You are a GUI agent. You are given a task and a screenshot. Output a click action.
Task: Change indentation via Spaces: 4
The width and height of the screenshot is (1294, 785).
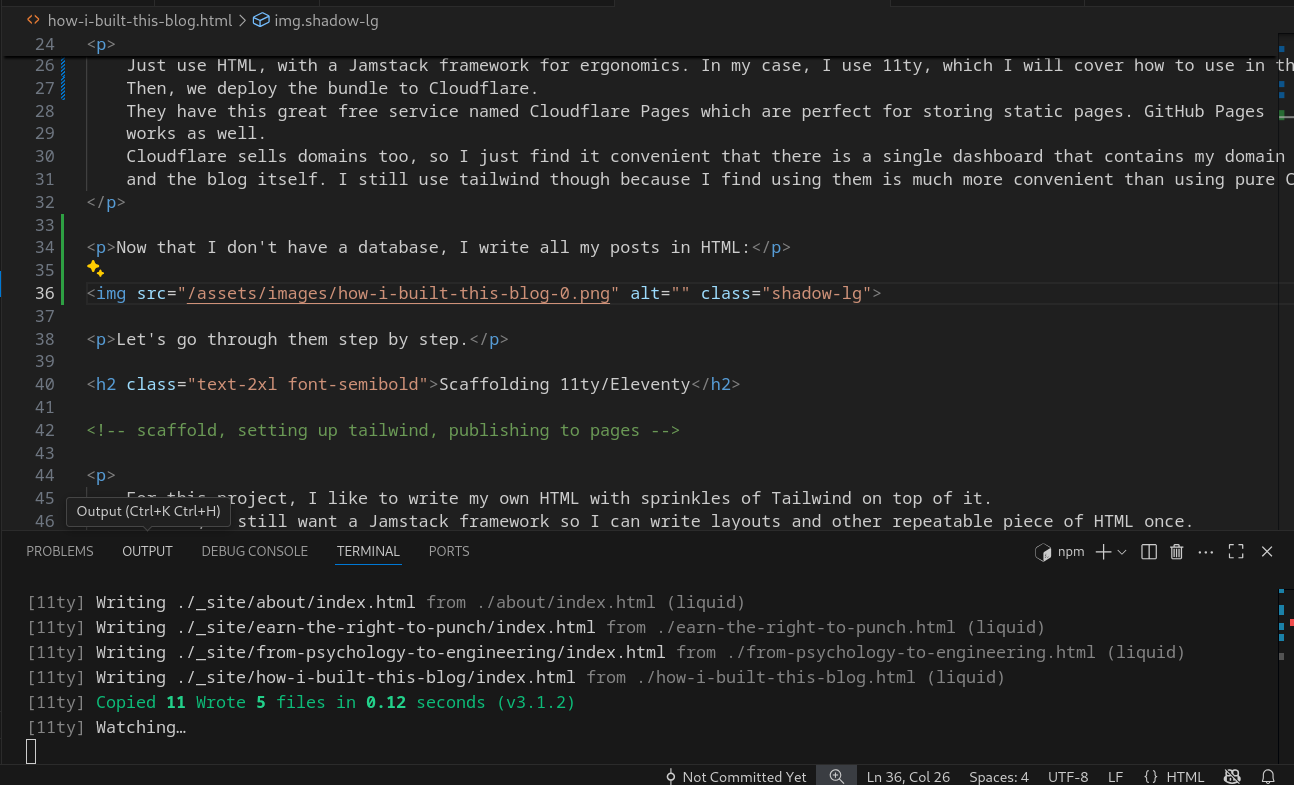click(998, 776)
